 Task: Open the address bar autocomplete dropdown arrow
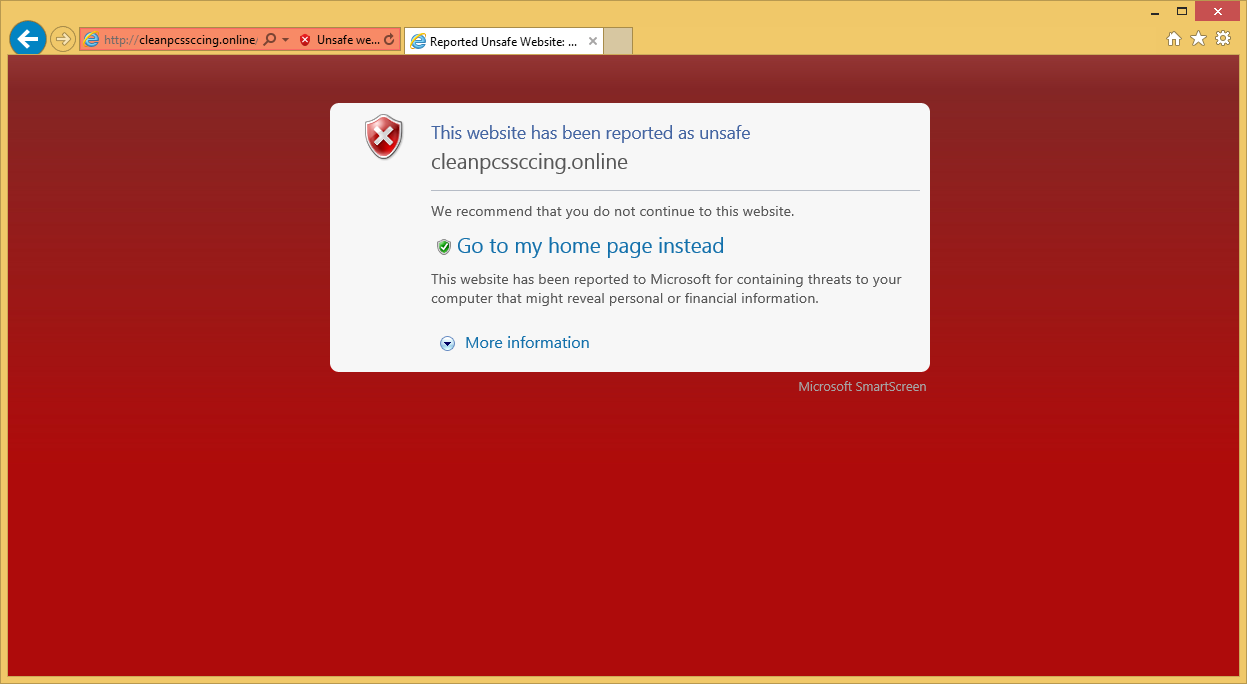pos(286,40)
